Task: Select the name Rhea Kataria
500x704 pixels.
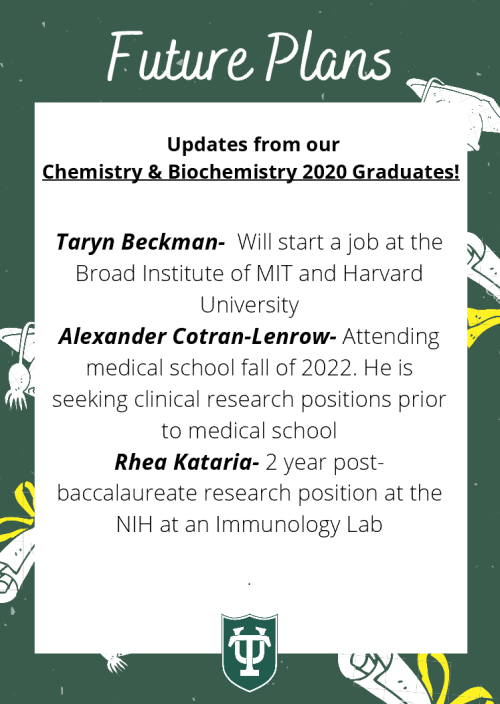Action: pyautogui.click(x=187, y=462)
